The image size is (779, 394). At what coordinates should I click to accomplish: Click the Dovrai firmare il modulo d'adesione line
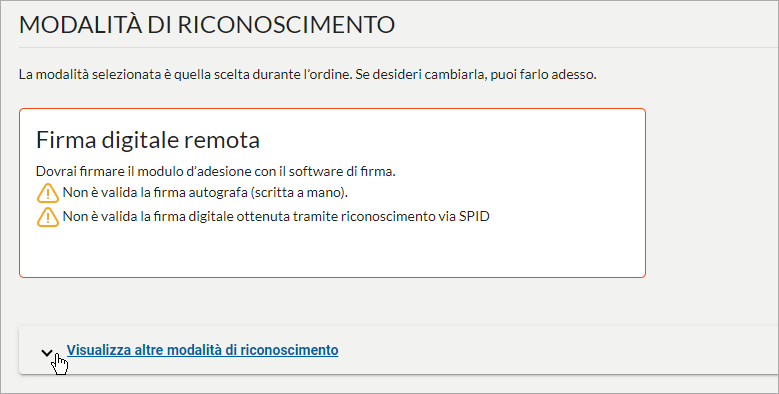click(216, 171)
